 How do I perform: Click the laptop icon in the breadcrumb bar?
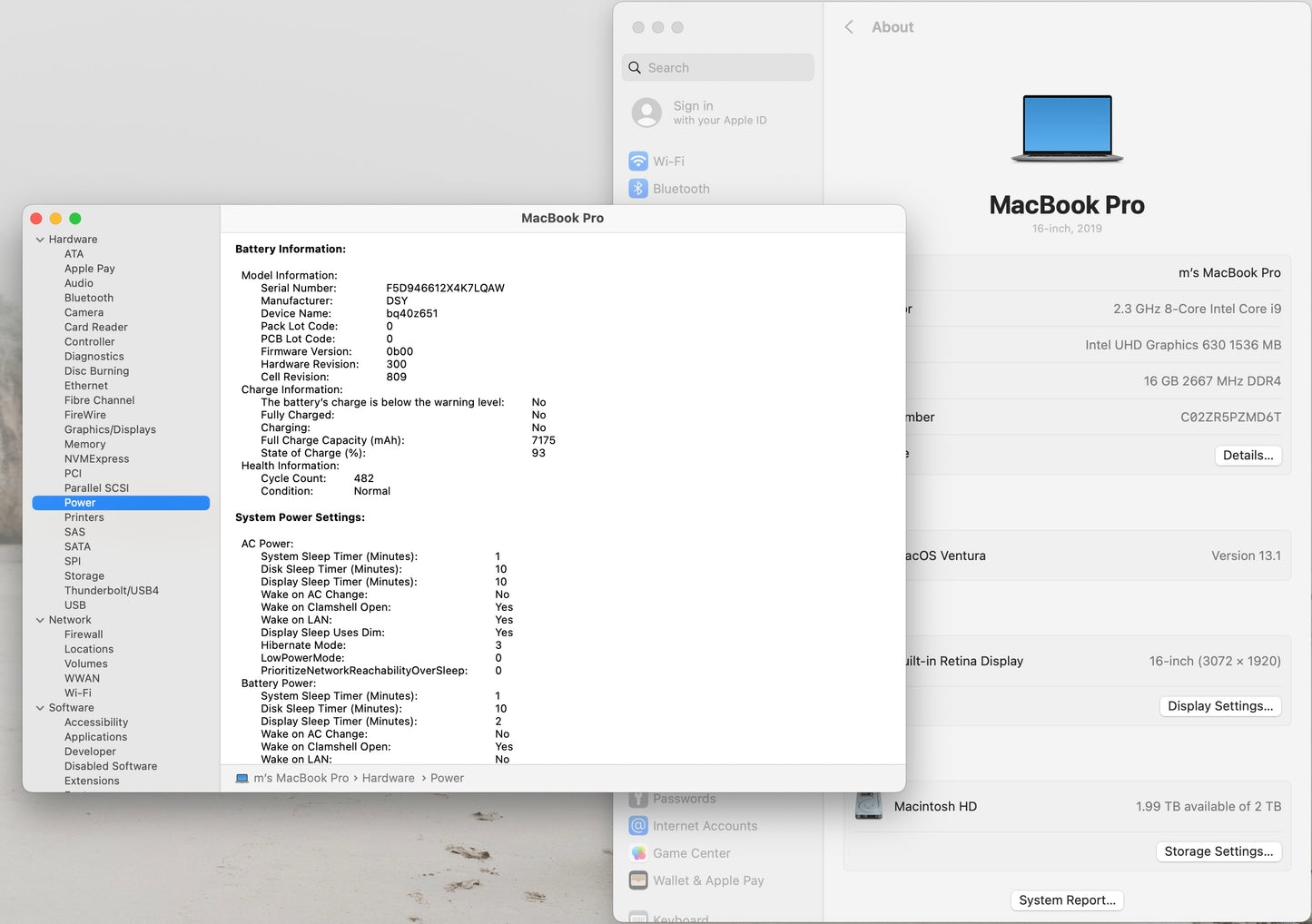(x=242, y=778)
